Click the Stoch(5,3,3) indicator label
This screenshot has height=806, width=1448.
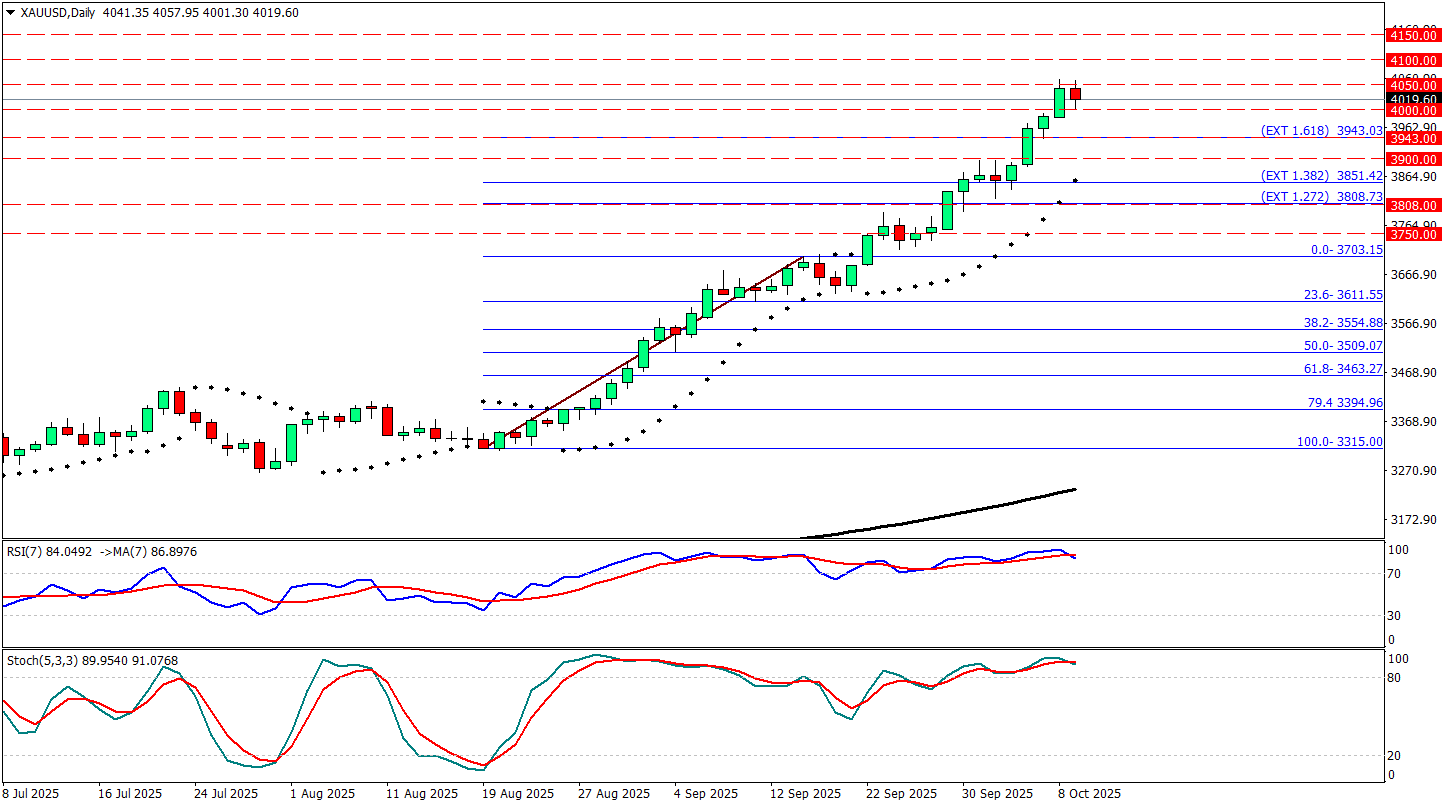(40, 661)
